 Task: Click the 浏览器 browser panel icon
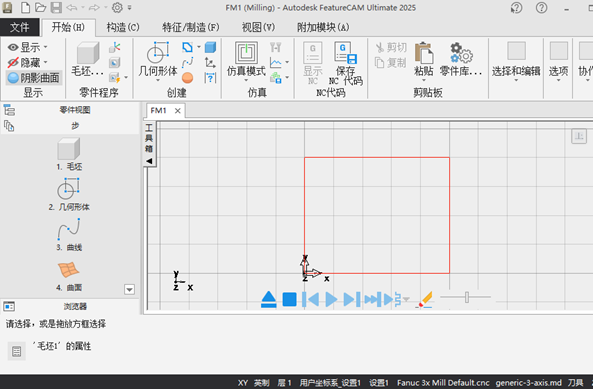pyautogui.click(x=9, y=306)
